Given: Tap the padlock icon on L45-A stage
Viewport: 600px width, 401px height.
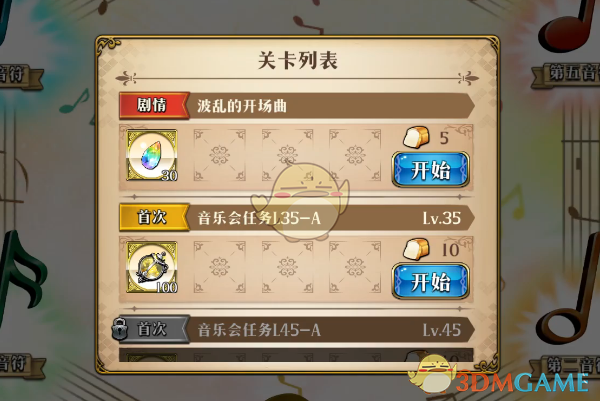Looking at the screenshot, I should point(120,329).
